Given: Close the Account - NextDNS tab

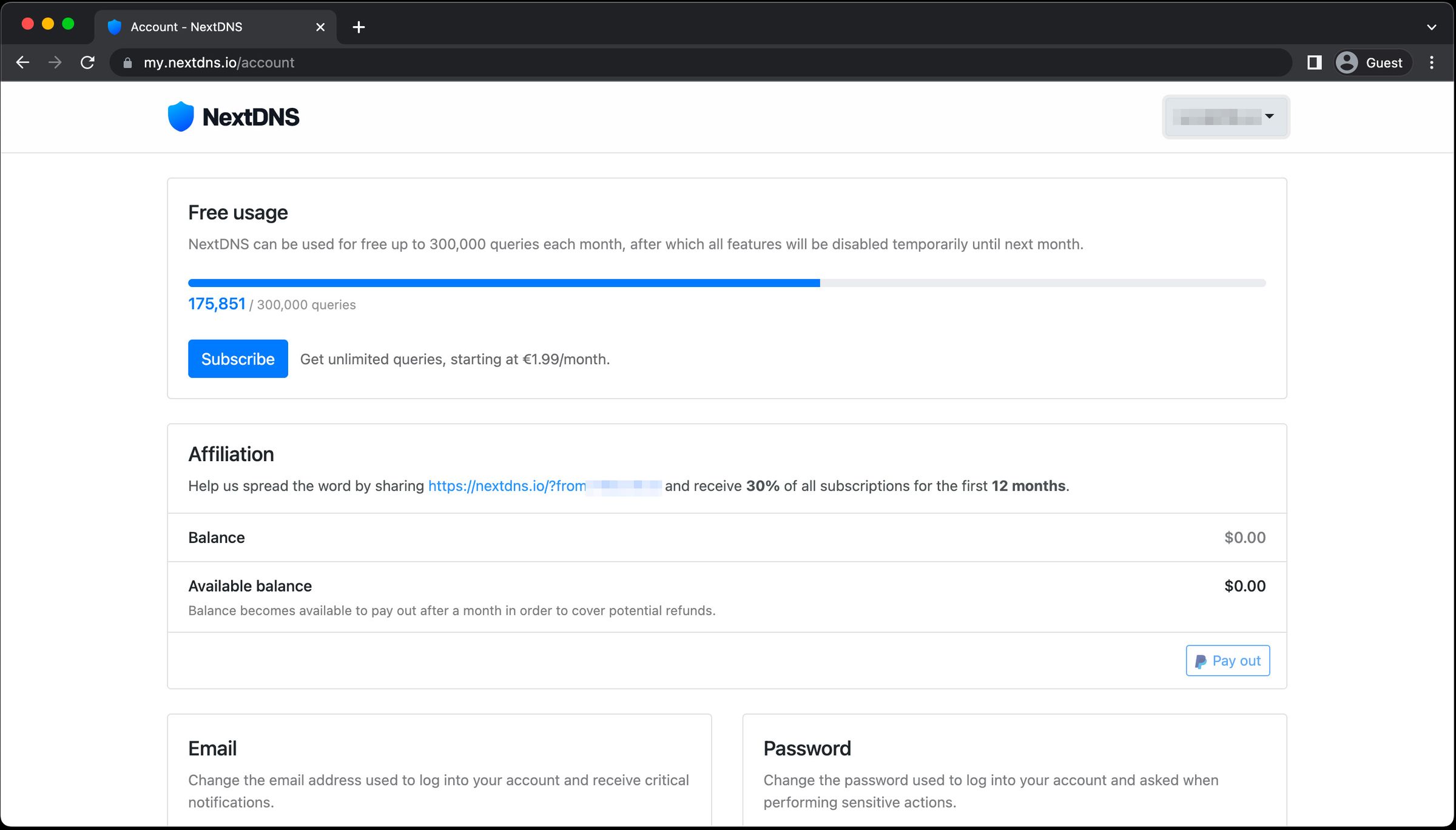Looking at the screenshot, I should click(x=320, y=27).
